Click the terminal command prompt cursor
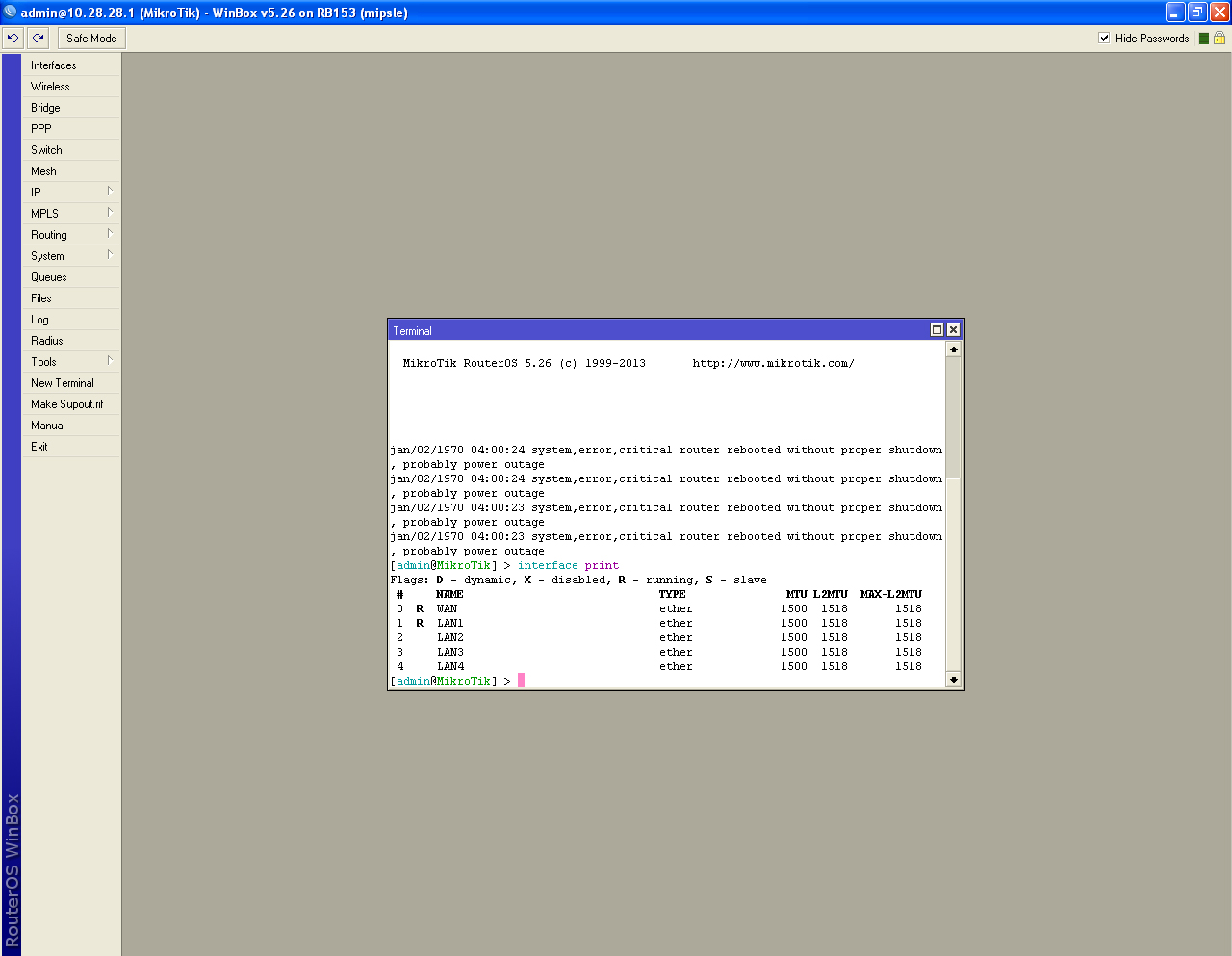Viewport: 1232px width, 956px height. (521, 681)
